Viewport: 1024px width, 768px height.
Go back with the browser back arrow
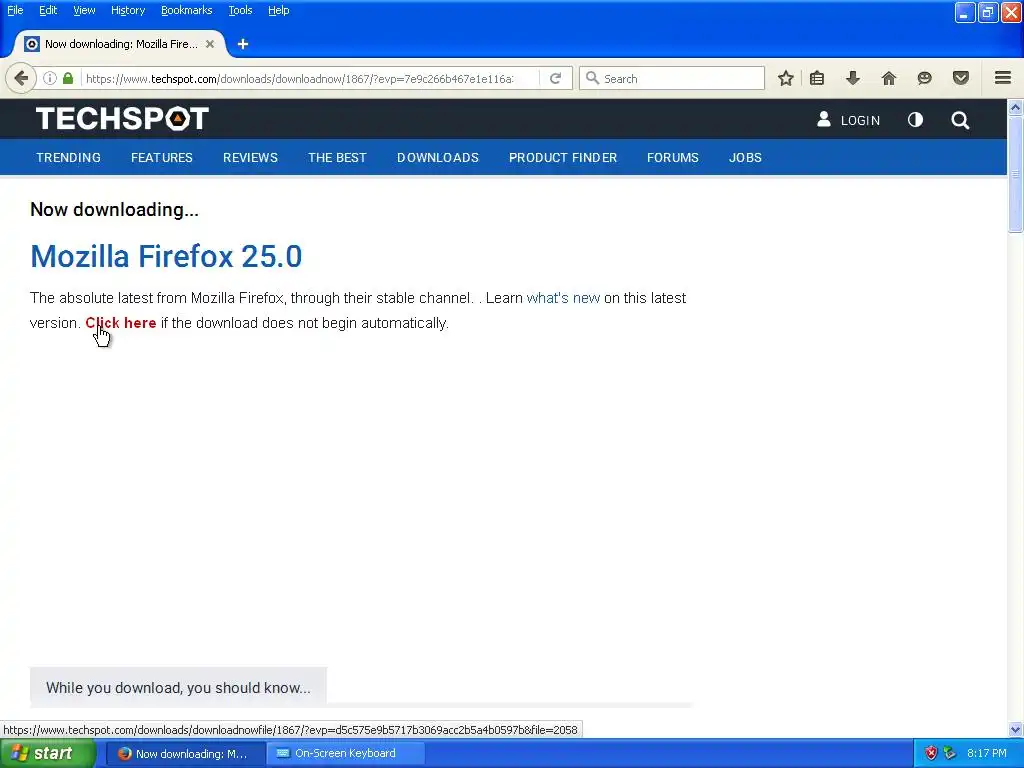[21, 78]
